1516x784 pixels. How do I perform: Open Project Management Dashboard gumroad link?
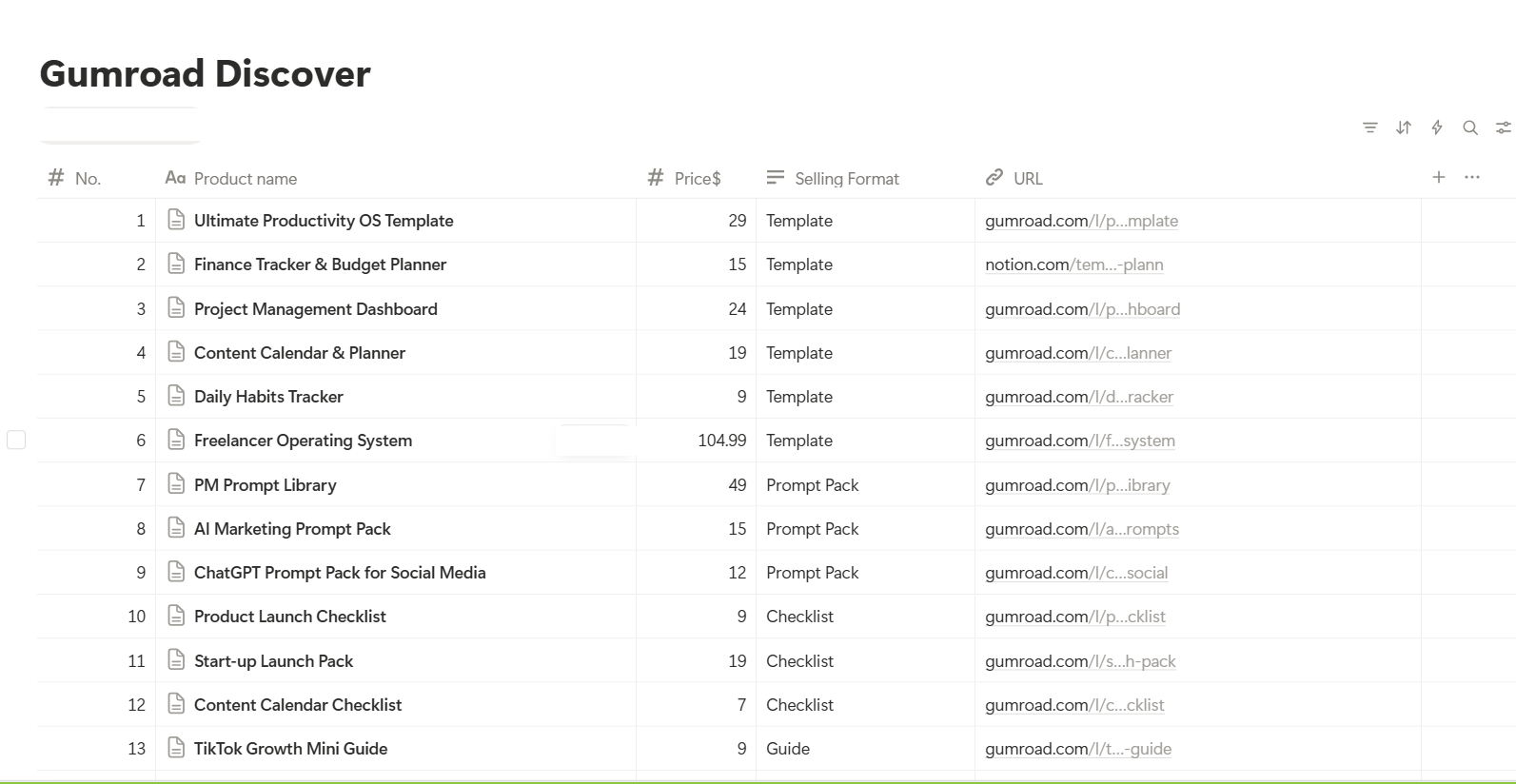pos(1082,309)
